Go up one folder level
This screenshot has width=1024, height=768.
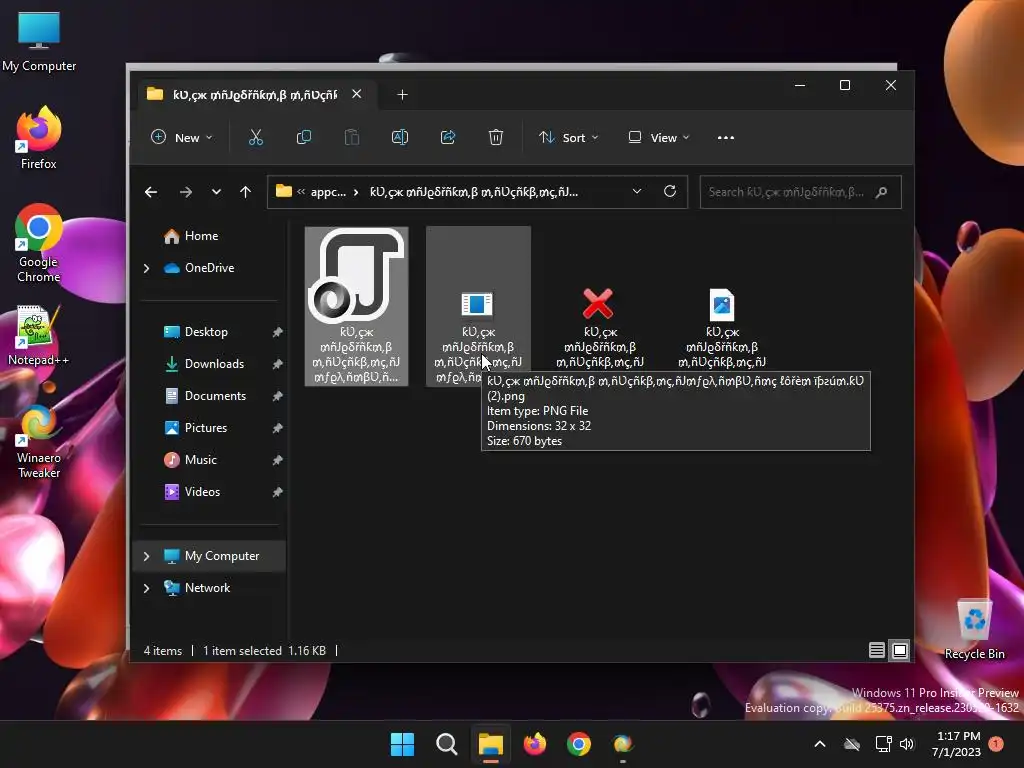246,192
